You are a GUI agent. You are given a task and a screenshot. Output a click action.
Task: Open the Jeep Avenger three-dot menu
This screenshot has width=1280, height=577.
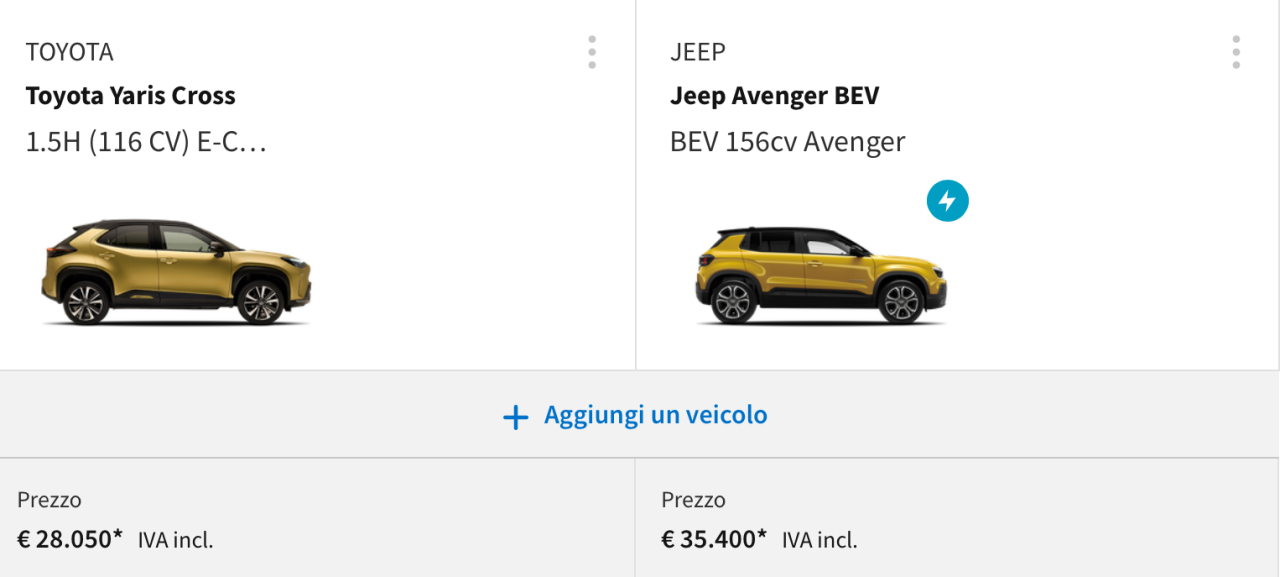pyautogui.click(x=1236, y=52)
